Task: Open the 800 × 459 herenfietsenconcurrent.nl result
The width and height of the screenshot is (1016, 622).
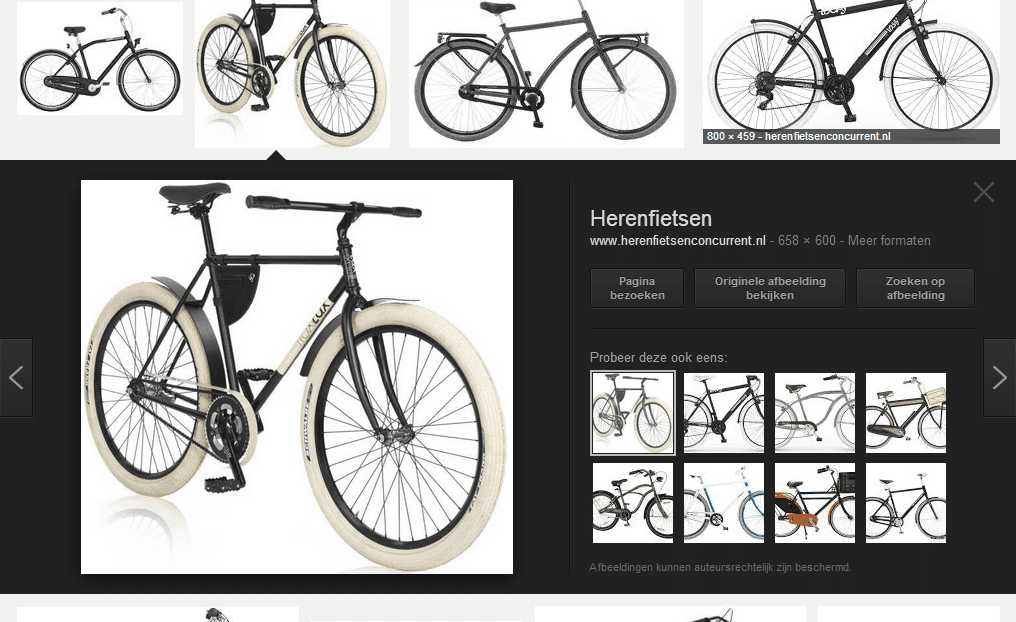Action: 851,72
